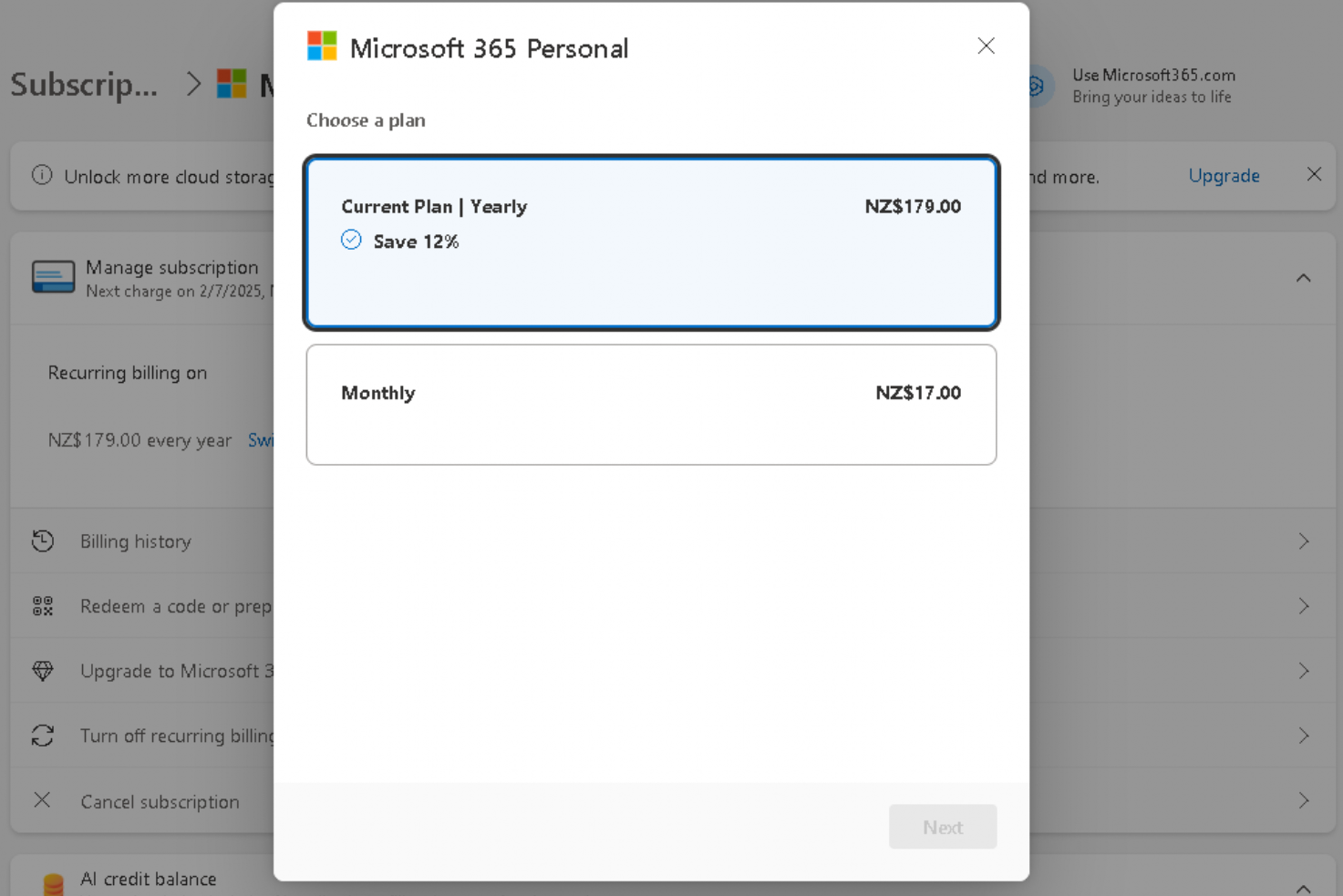1343x896 pixels.
Task: Click NZ$179.00 every year text
Action: 139,440
